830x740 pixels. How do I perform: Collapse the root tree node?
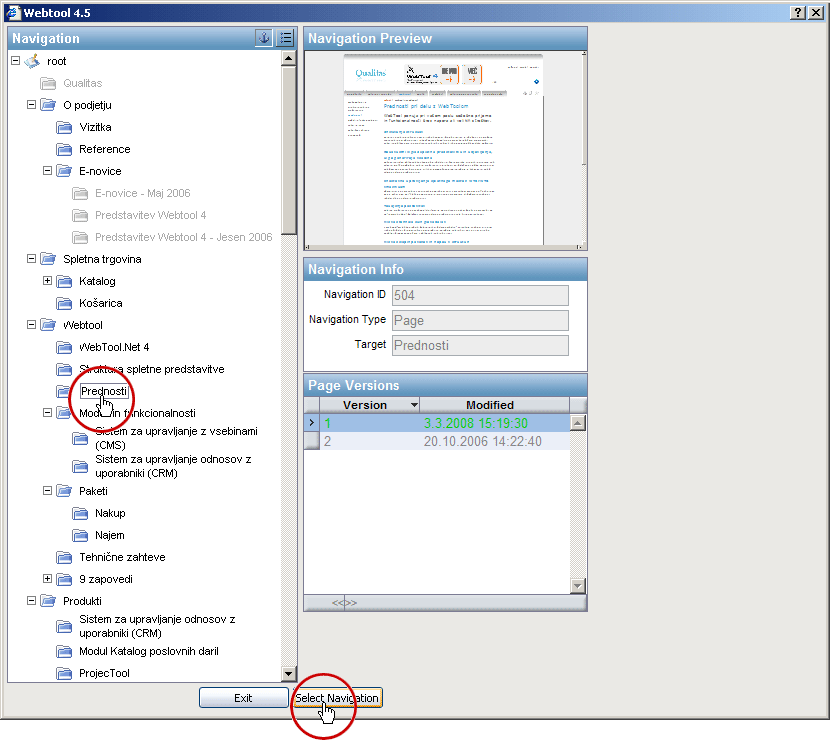click(x=15, y=62)
